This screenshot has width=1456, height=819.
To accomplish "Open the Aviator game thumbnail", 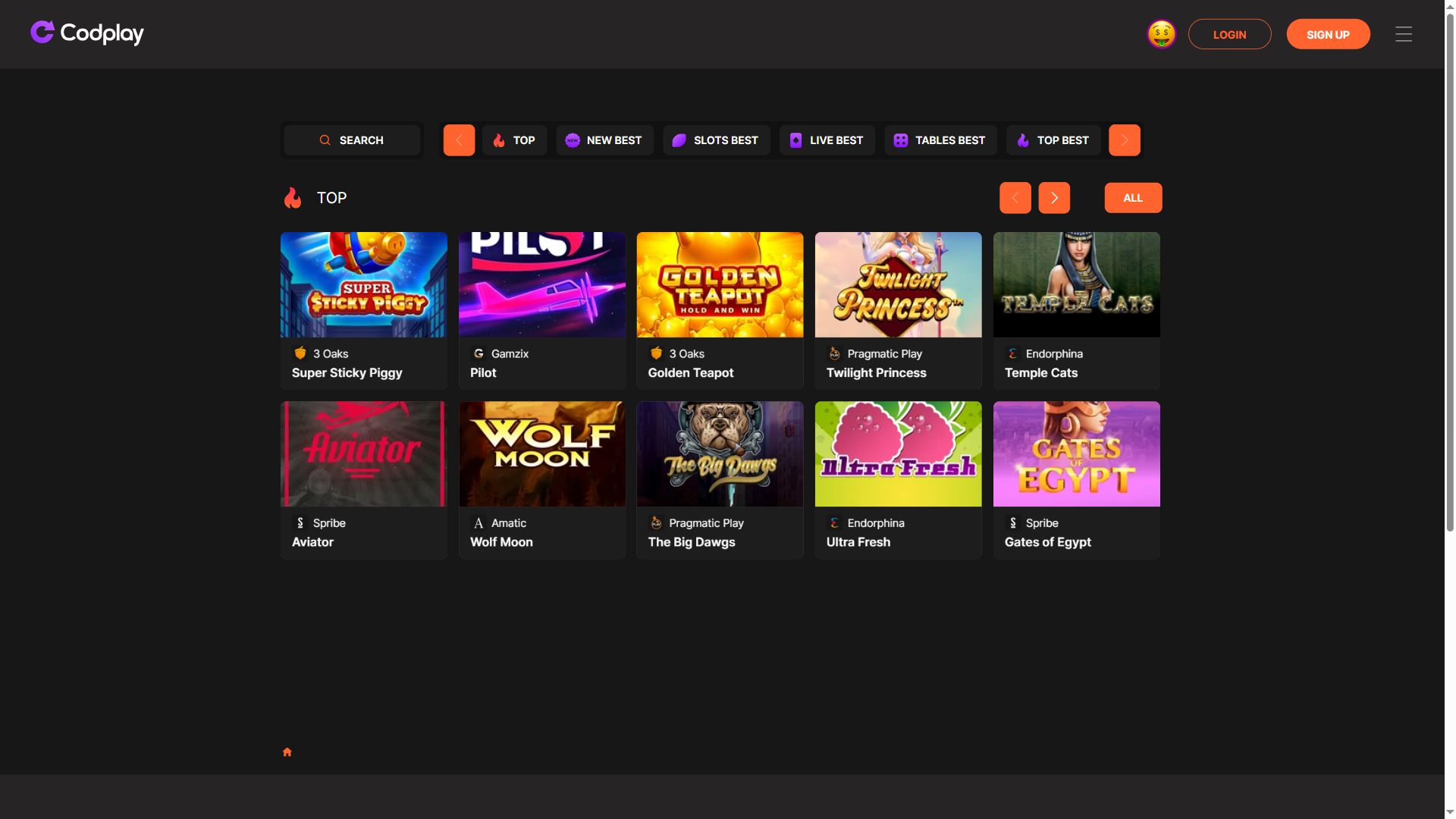I will point(364,454).
